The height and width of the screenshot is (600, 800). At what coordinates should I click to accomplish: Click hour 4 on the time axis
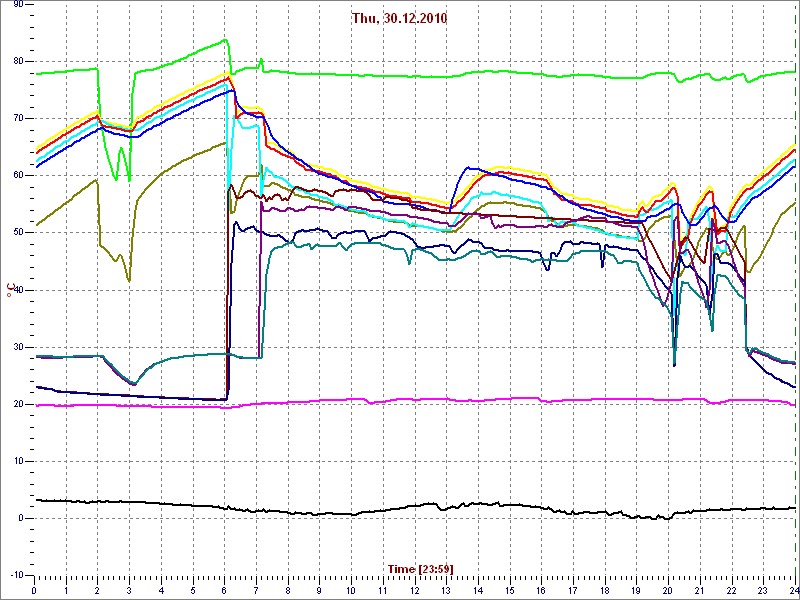[161, 591]
